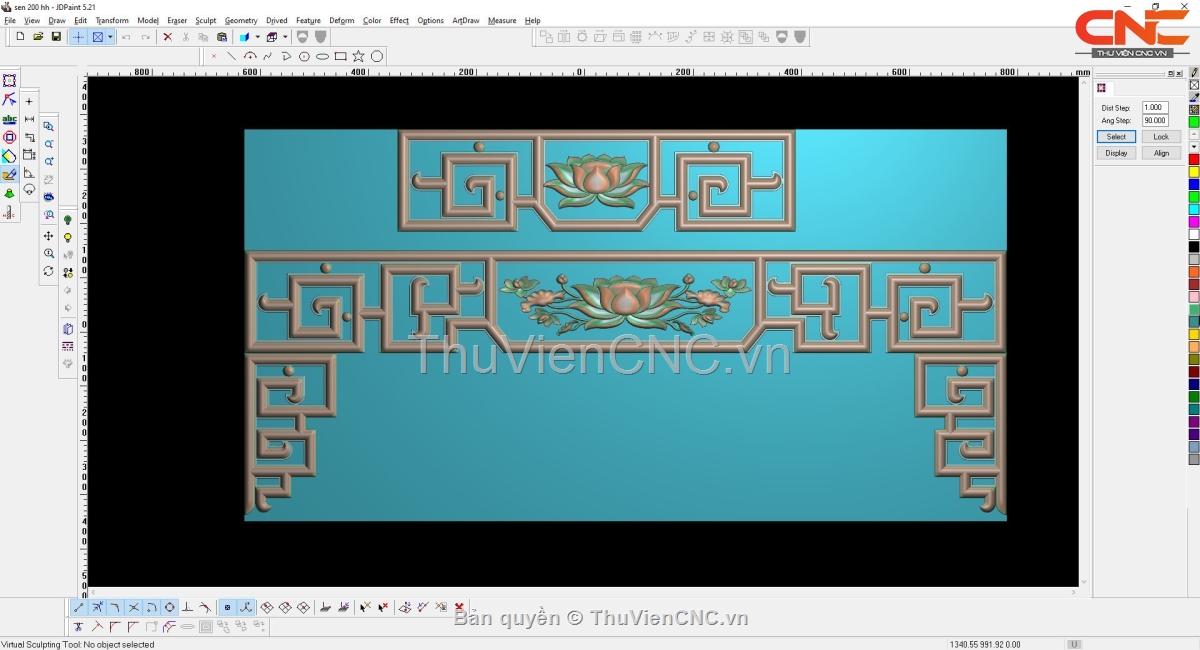Select the pan move arrows tool
The height and width of the screenshot is (650, 1200).
tap(48, 236)
